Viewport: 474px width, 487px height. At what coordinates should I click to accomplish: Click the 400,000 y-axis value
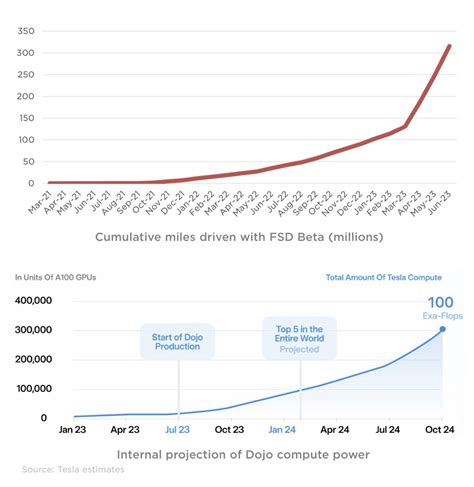point(33,300)
